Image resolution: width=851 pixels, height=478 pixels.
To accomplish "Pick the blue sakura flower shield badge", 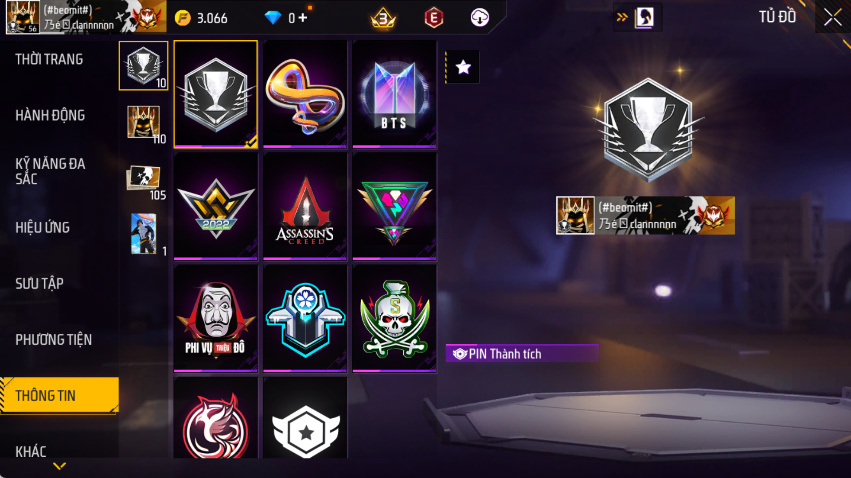I will (305, 318).
